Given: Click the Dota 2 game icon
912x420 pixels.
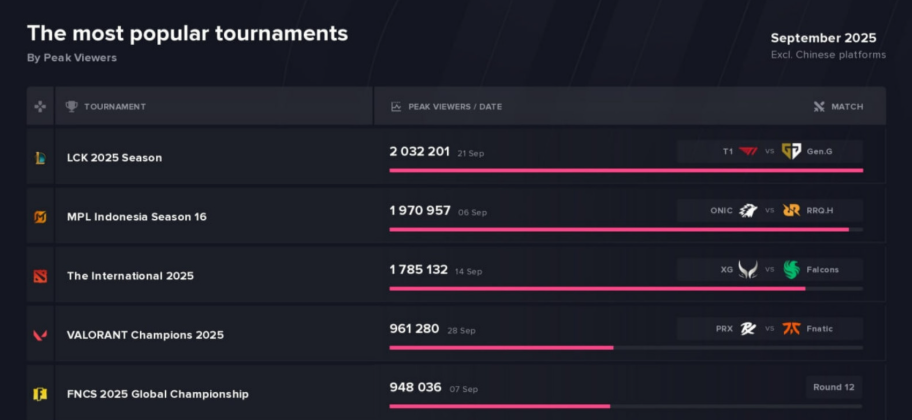Looking at the screenshot, I should tap(40, 276).
